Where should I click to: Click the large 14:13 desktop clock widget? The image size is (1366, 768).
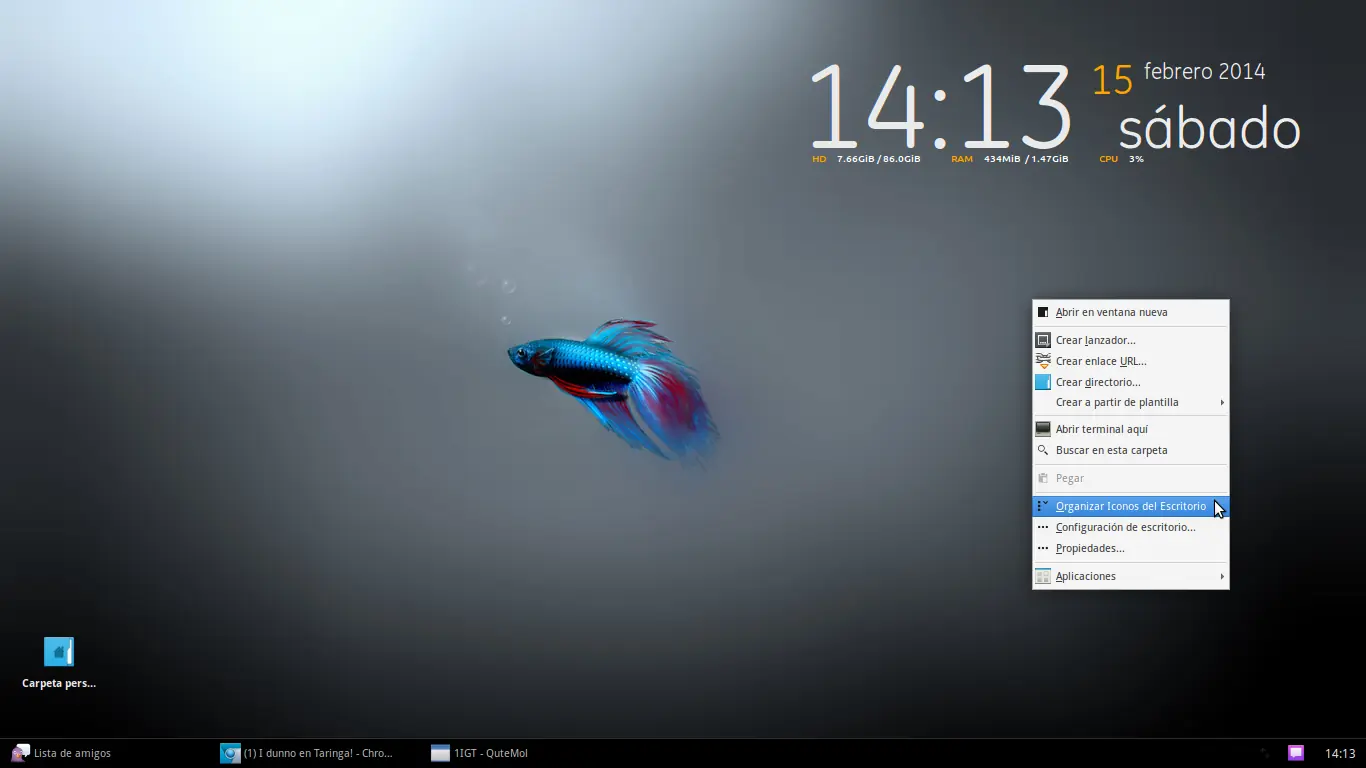[940, 107]
